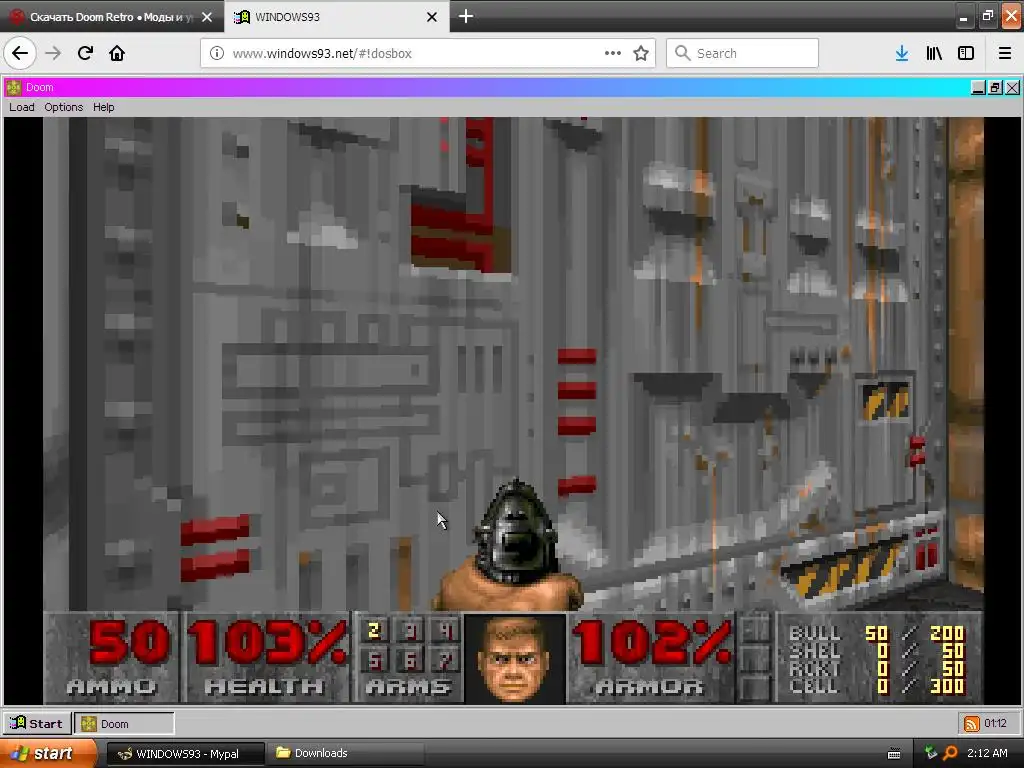This screenshot has width=1024, height=768.
Task: Minimize the browser window
Action: click(x=963, y=17)
